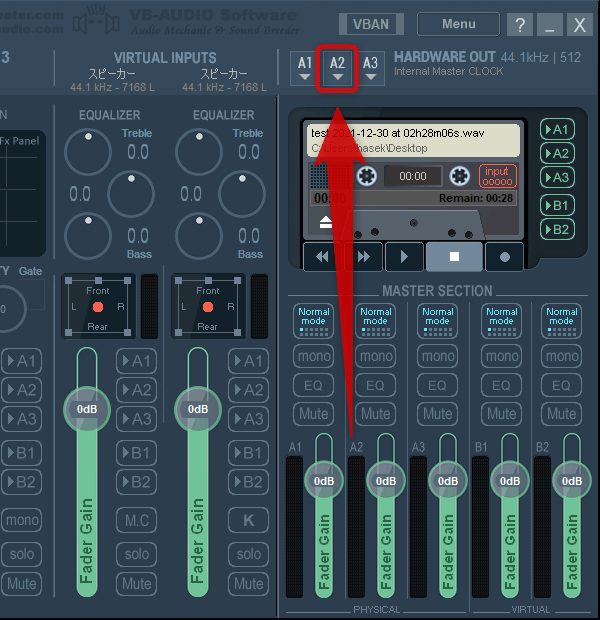Image resolution: width=600 pixels, height=620 pixels.
Task: Click the A3 bus fader gain knob
Action: point(448,480)
